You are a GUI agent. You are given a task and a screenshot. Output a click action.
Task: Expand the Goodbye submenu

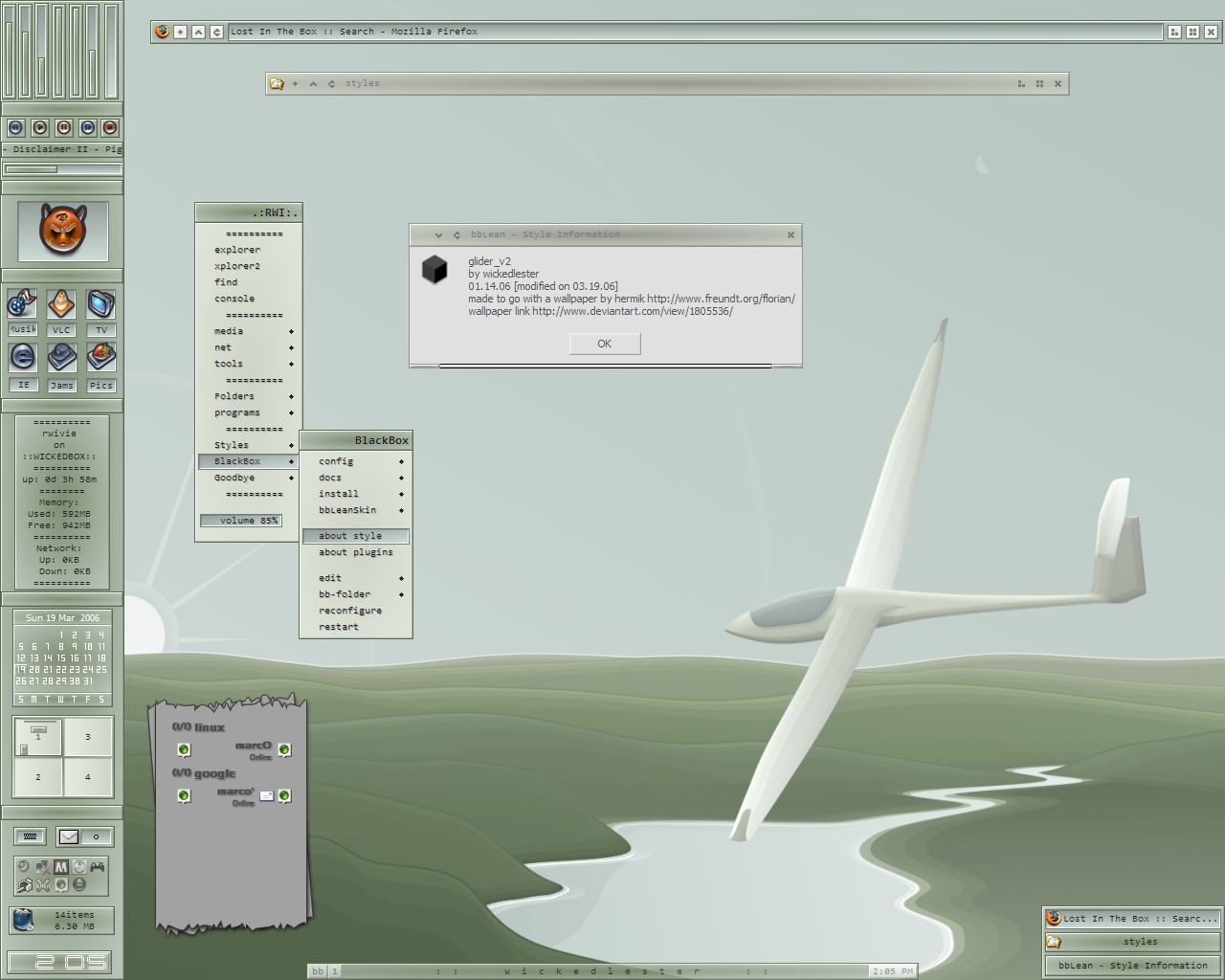click(x=249, y=478)
